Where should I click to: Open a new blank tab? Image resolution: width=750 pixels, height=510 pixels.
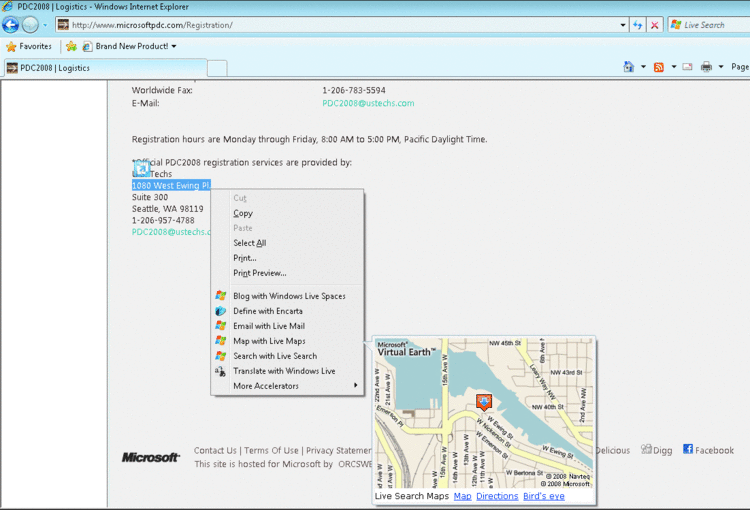pos(217,68)
